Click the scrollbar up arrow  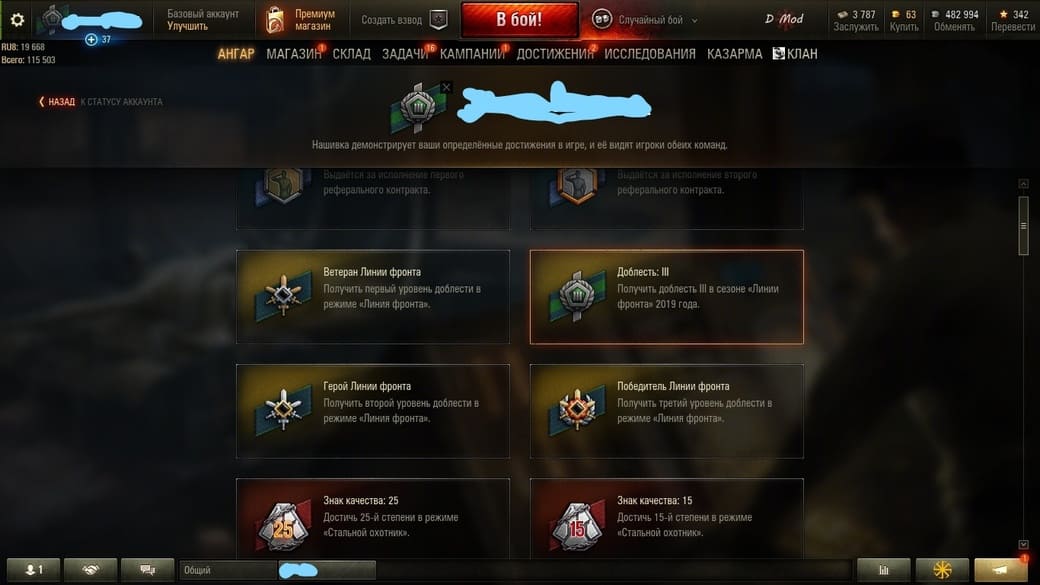(1023, 184)
